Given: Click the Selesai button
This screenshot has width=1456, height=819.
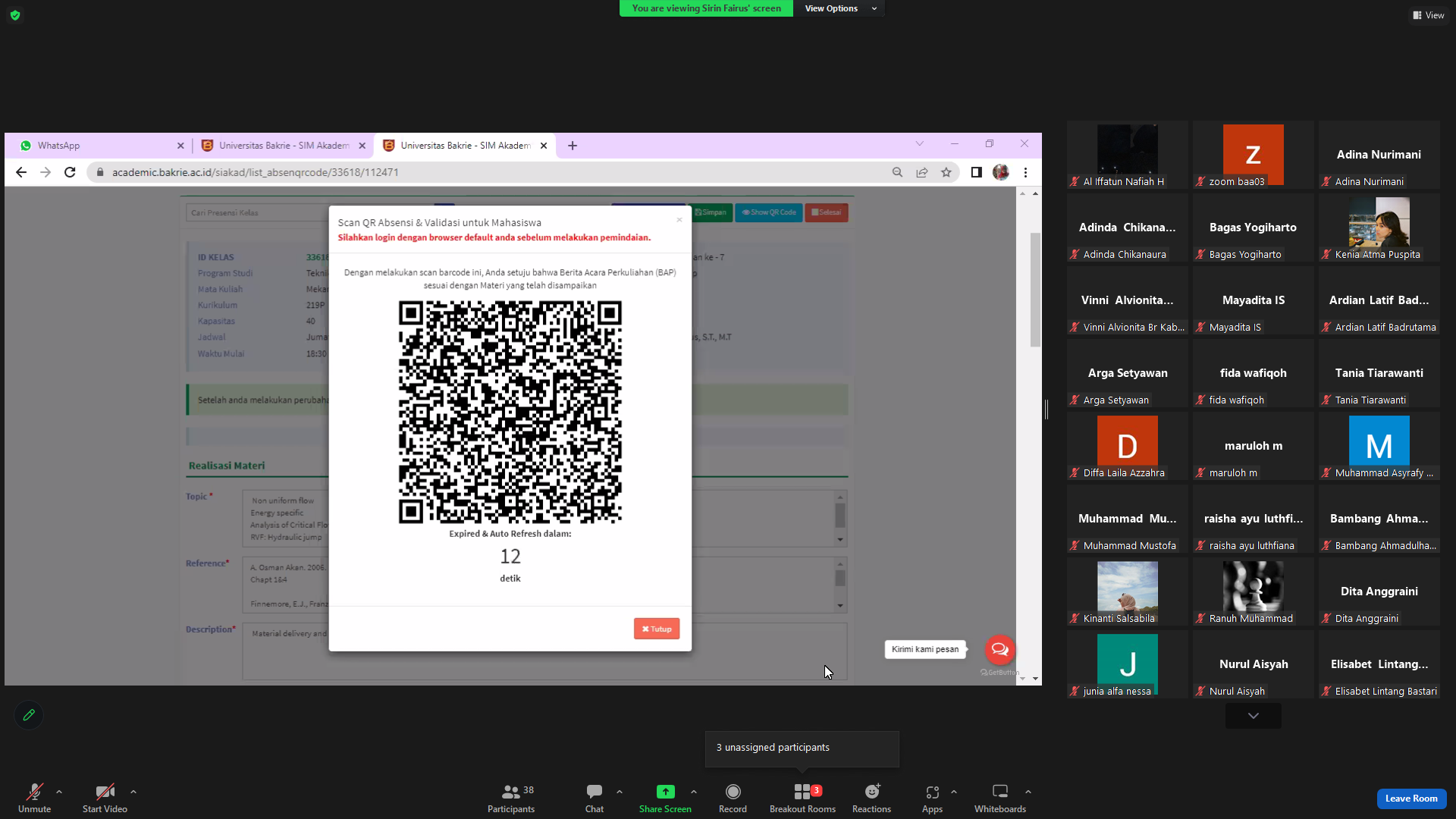Looking at the screenshot, I should point(827,212).
